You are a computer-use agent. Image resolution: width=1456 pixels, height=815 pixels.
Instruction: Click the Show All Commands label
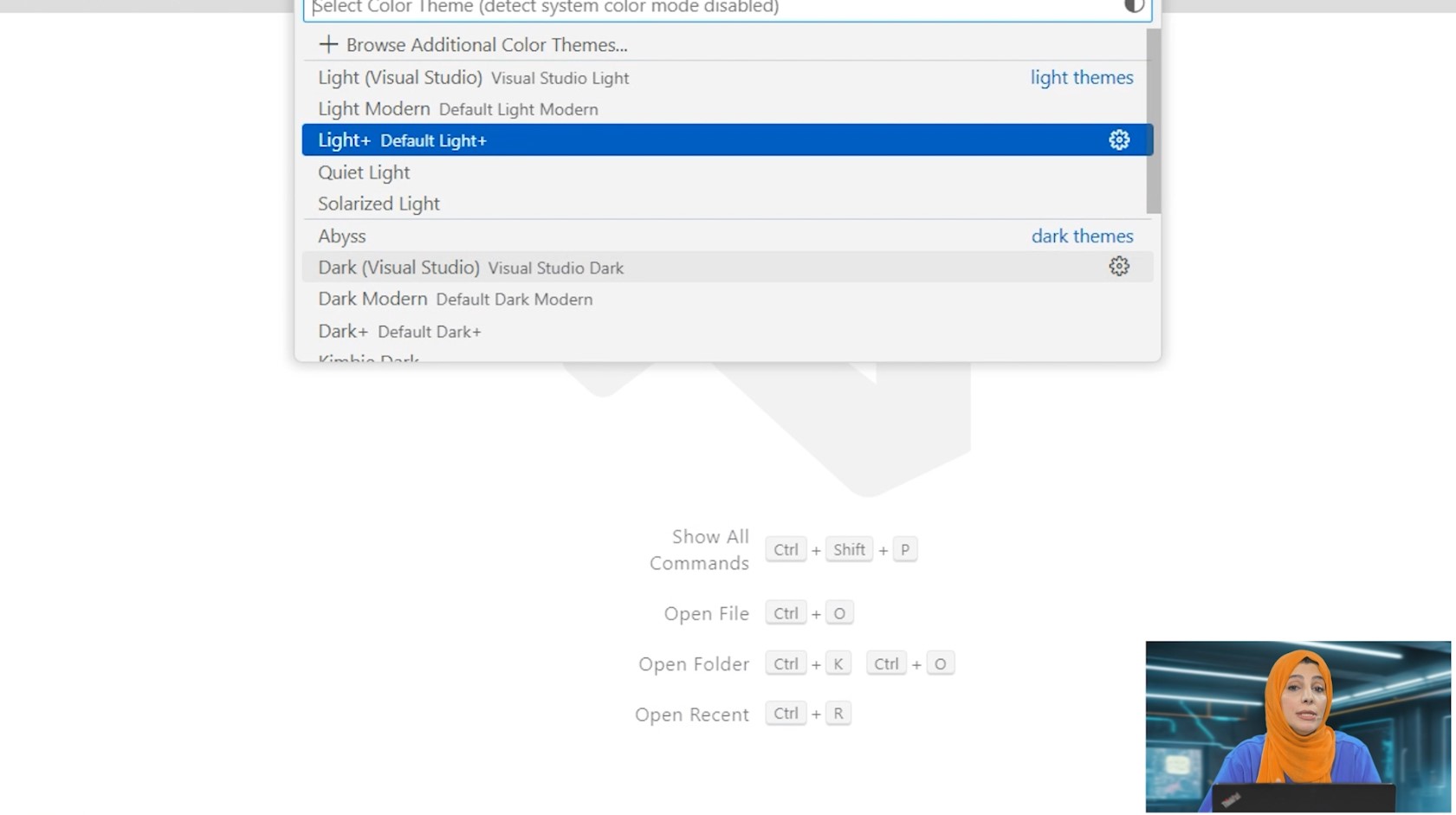(x=700, y=550)
